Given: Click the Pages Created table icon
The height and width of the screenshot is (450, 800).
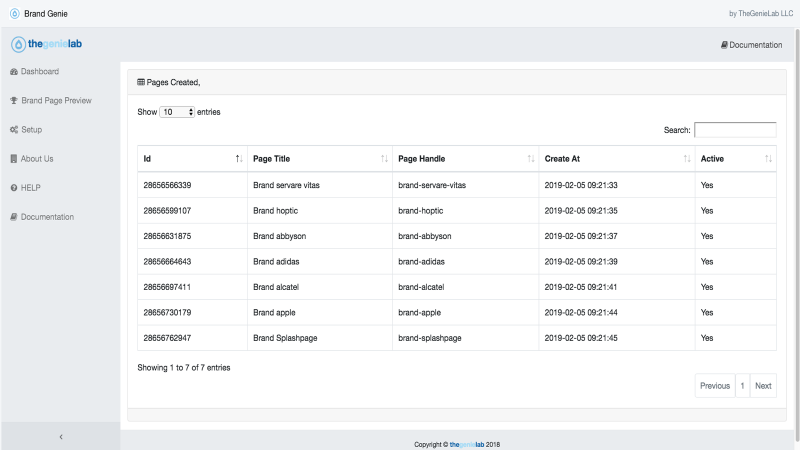Looking at the screenshot, I should coord(141,82).
